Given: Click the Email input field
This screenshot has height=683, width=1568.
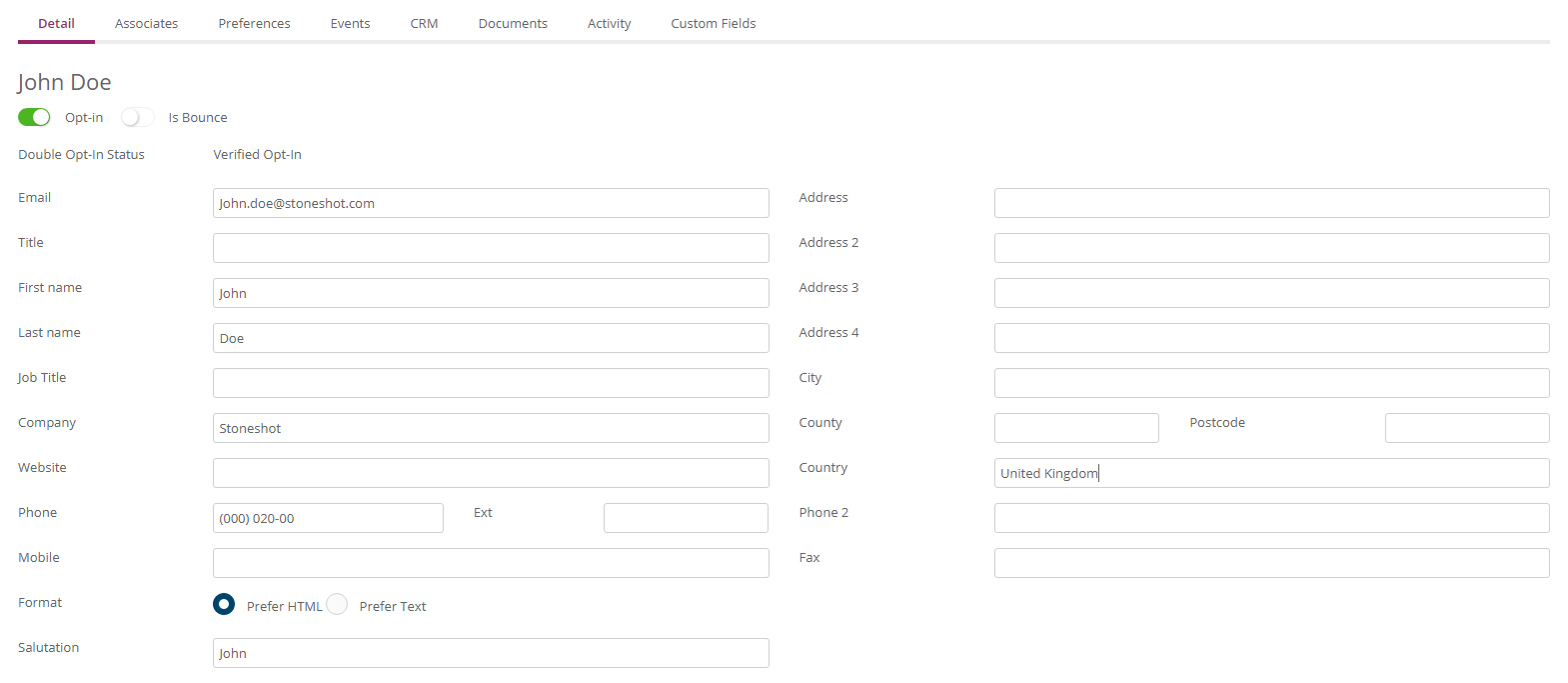Looking at the screenshot, I should point(491,203).
